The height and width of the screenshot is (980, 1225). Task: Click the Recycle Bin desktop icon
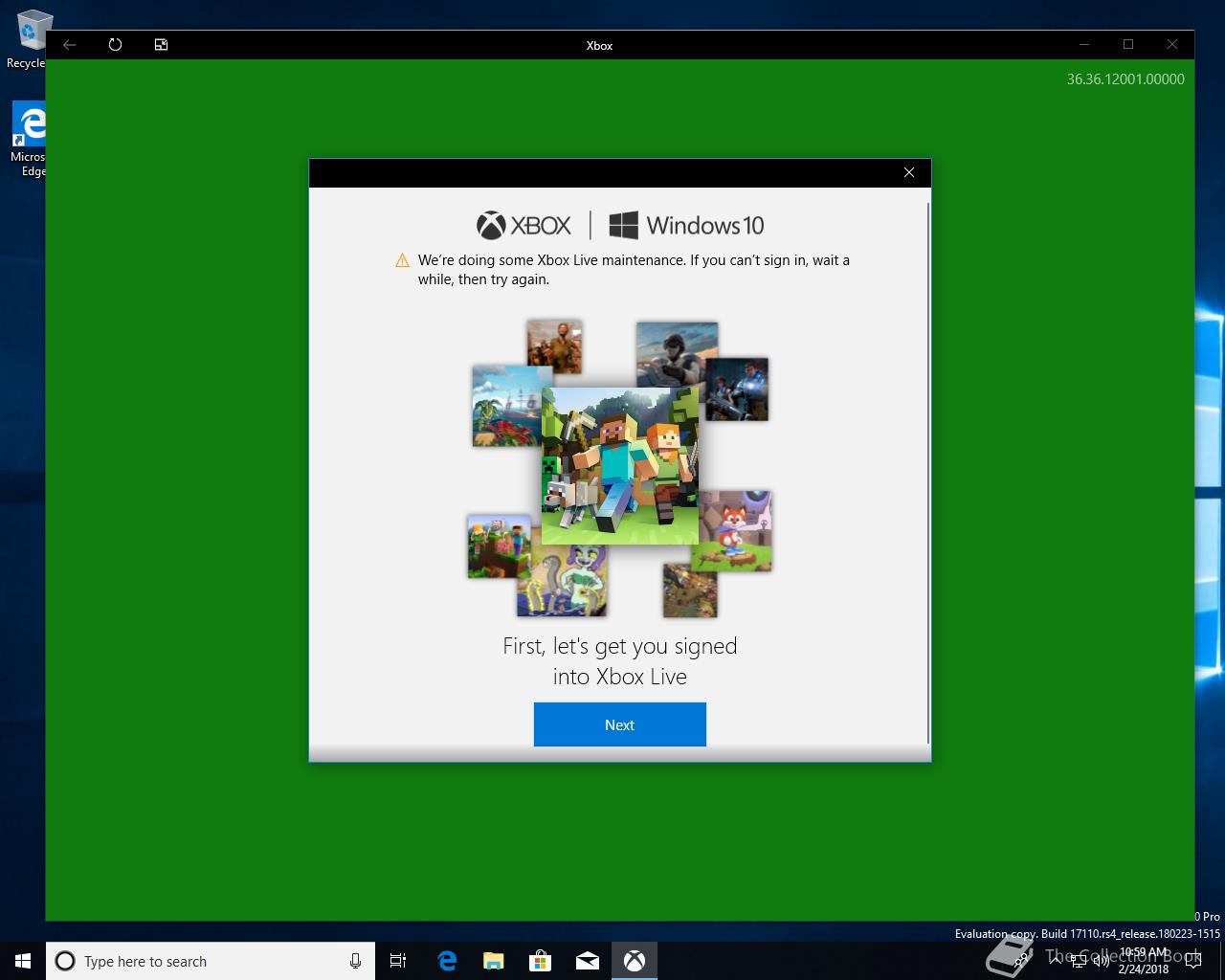pos(29,40)
